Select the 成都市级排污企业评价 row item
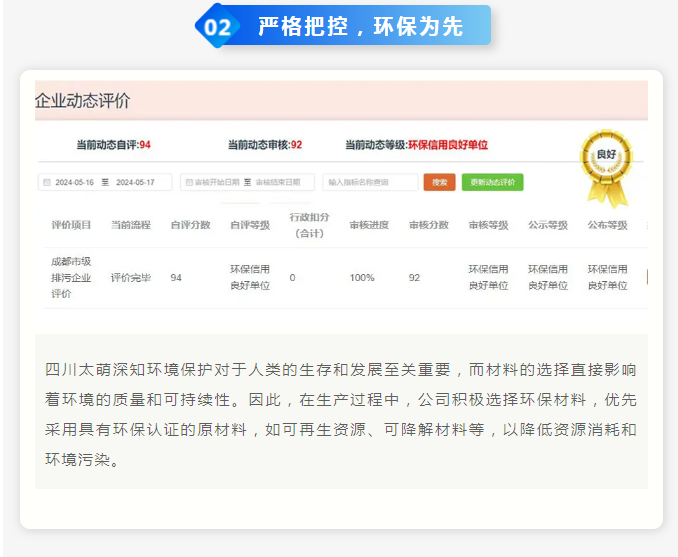Image resolution: width=678 pixels, height=557 pixels. [71, 277]
